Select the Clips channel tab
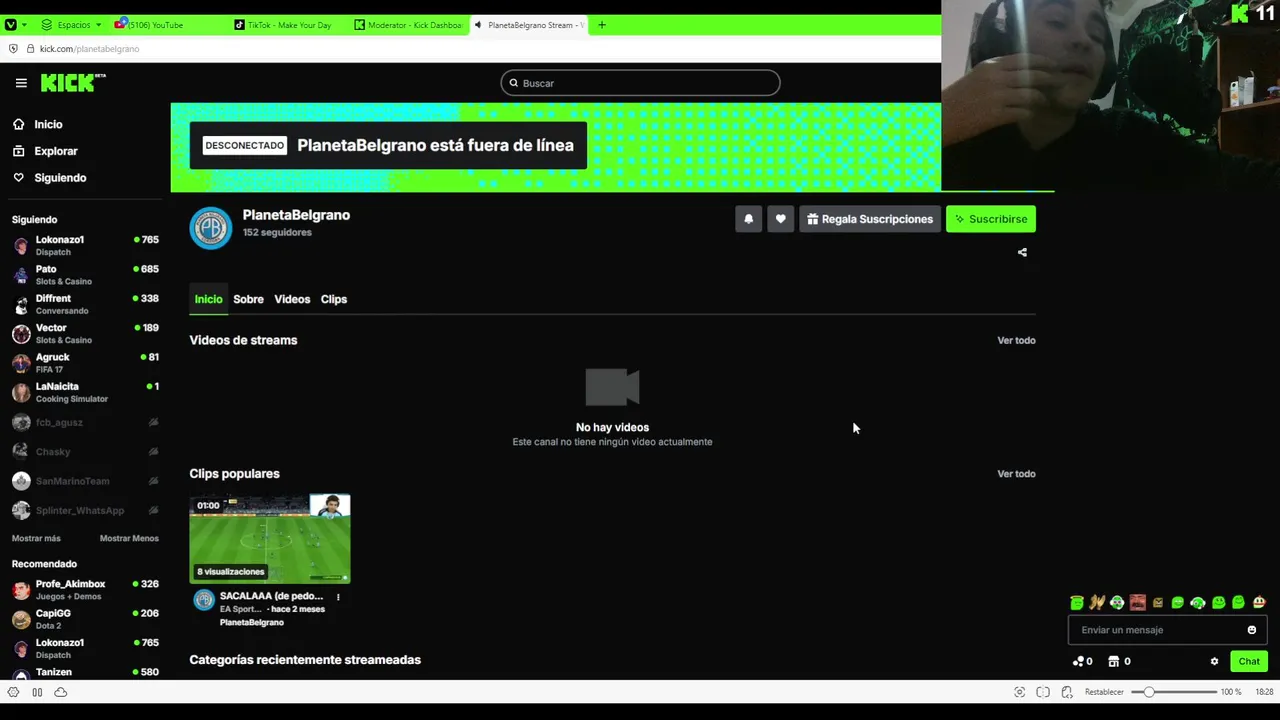The image size is (1280, 720). click(x=334, y=299)
